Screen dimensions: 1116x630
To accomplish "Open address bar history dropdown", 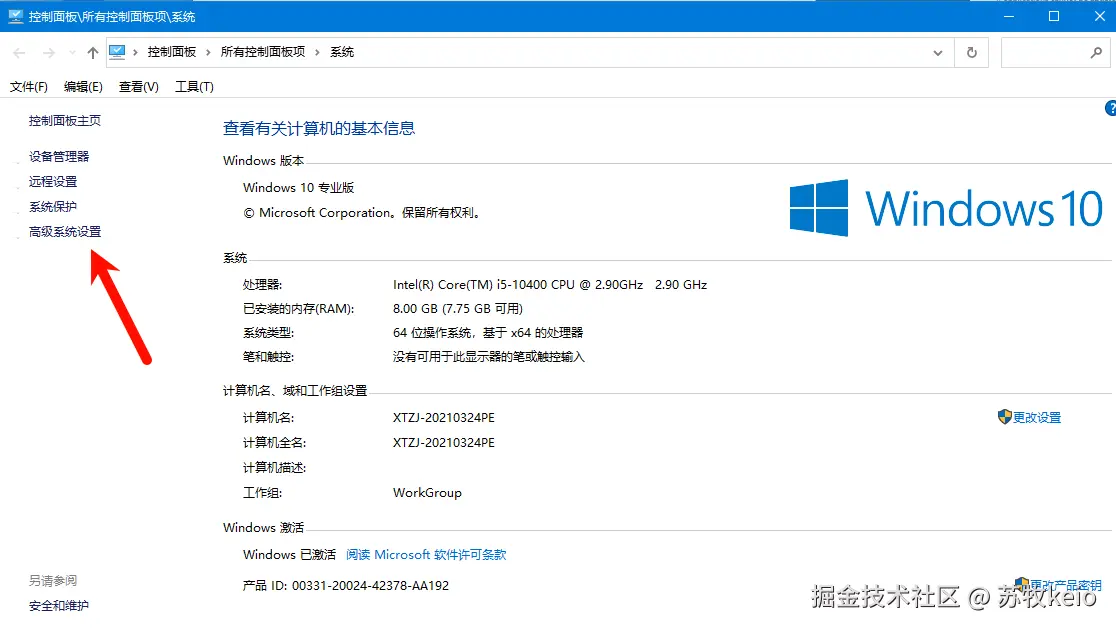I will (x=938, y=53).
